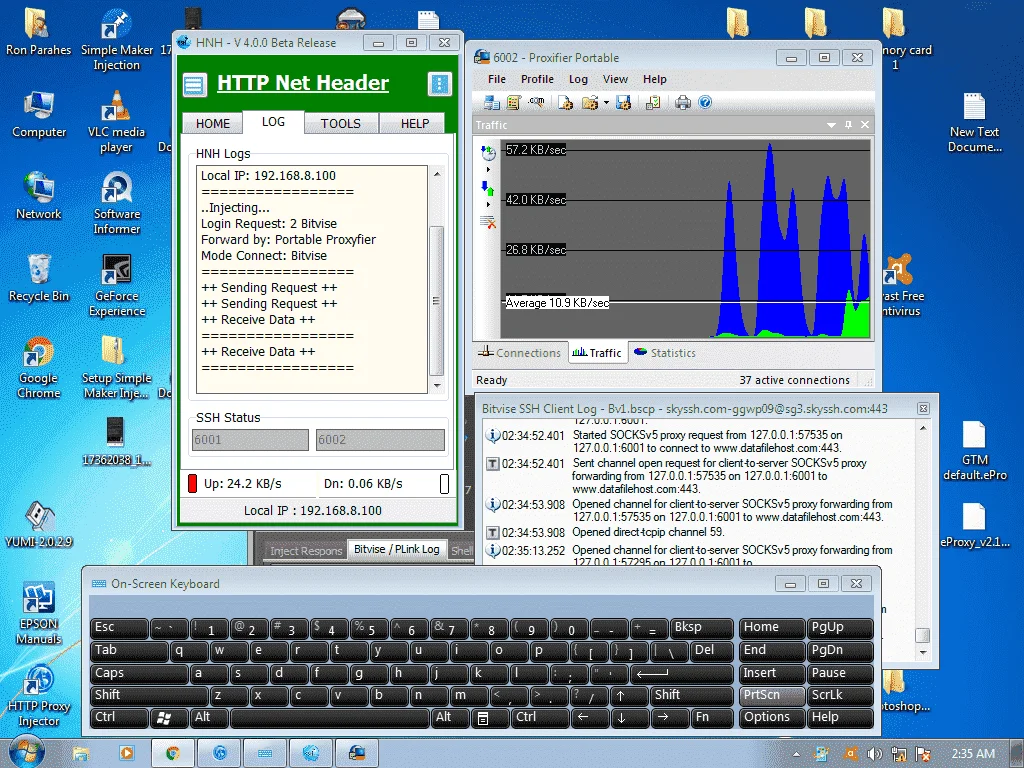Click the HTTP Net Header title link

(x=303, y=83)
